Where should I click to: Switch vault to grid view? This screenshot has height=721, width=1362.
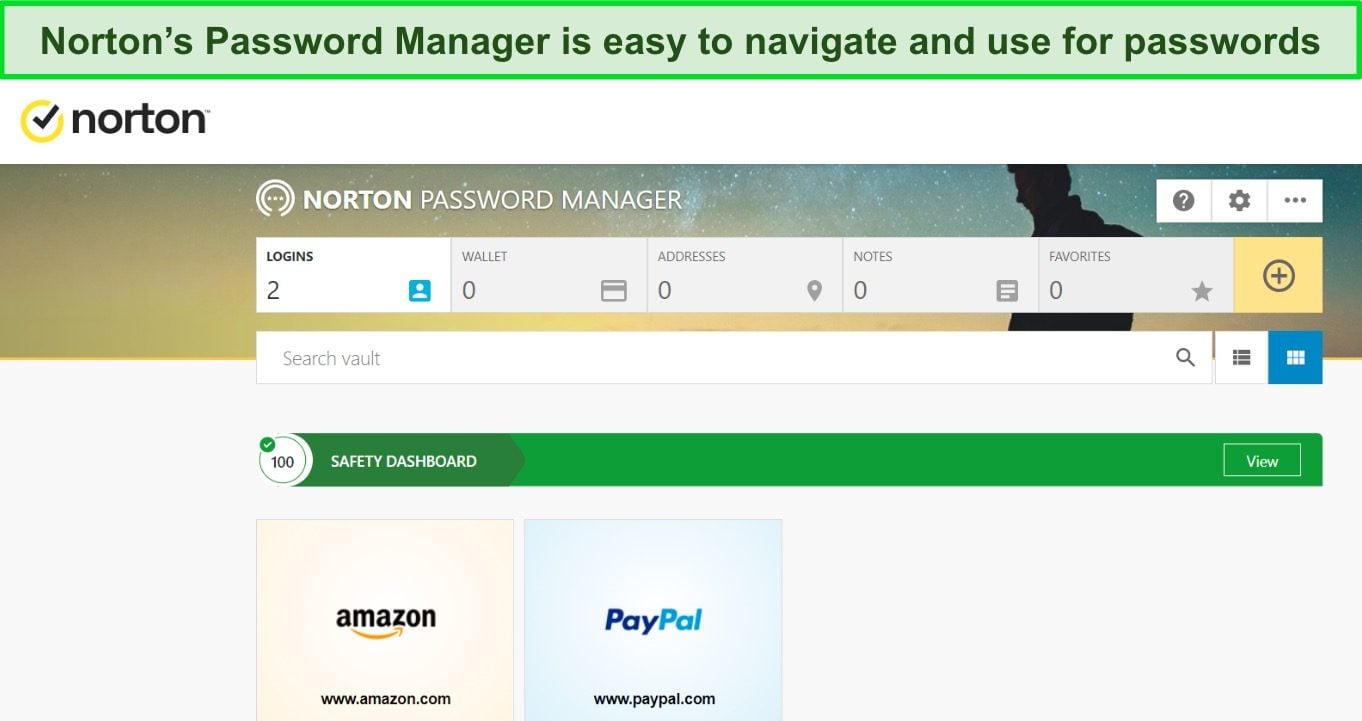[1296, 358]
